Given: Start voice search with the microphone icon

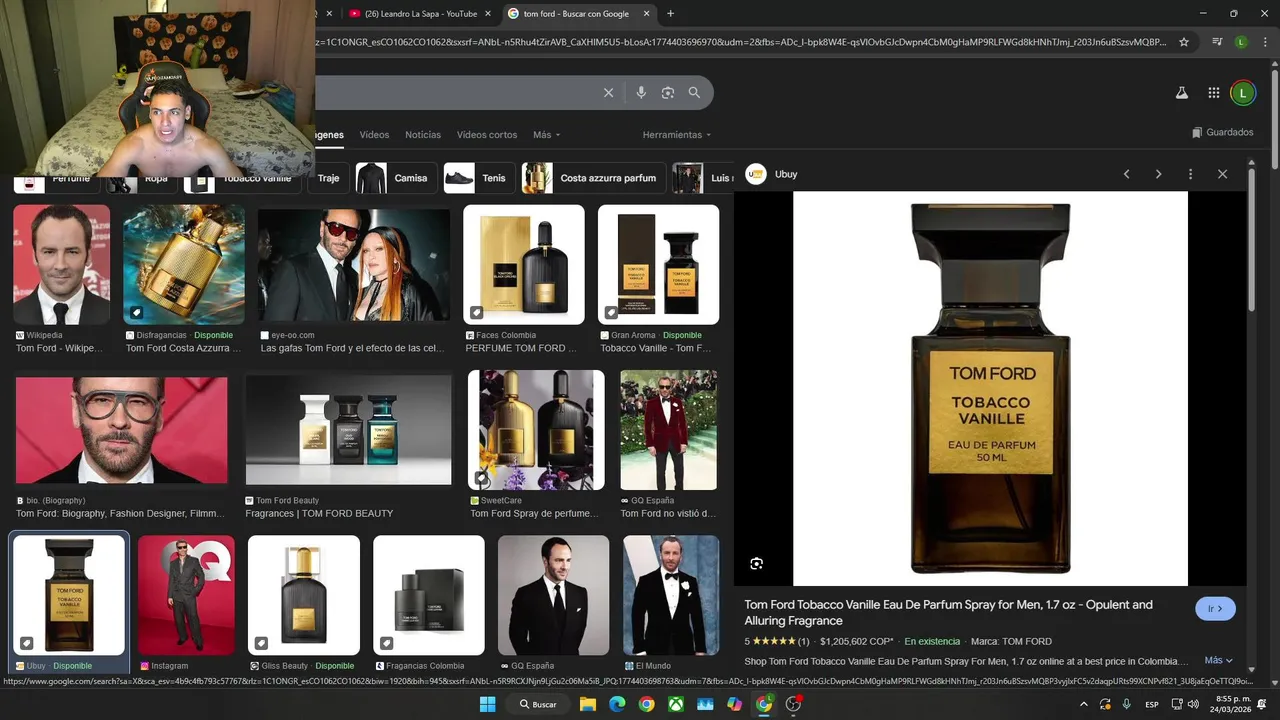Looking at the screenshot, I should click(x=641, y=93).
